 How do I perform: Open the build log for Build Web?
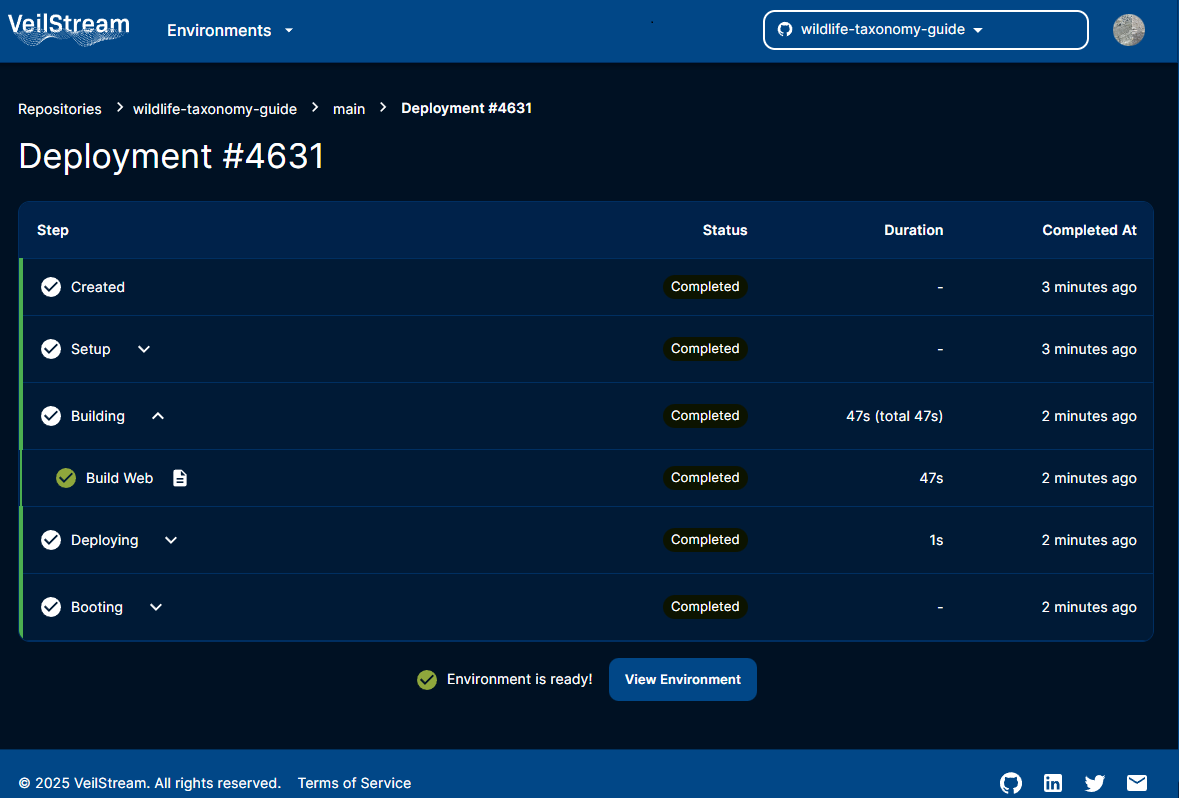coord(180,478)
